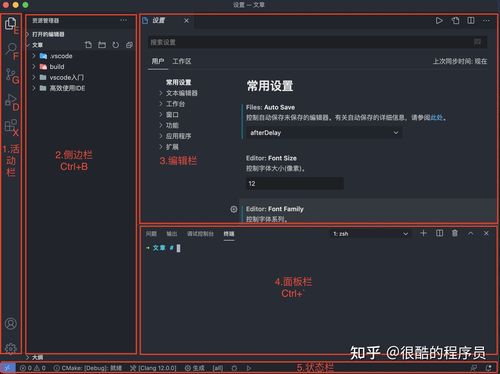Open the terminal selector 1: zsh dropdown

(370, 234)
